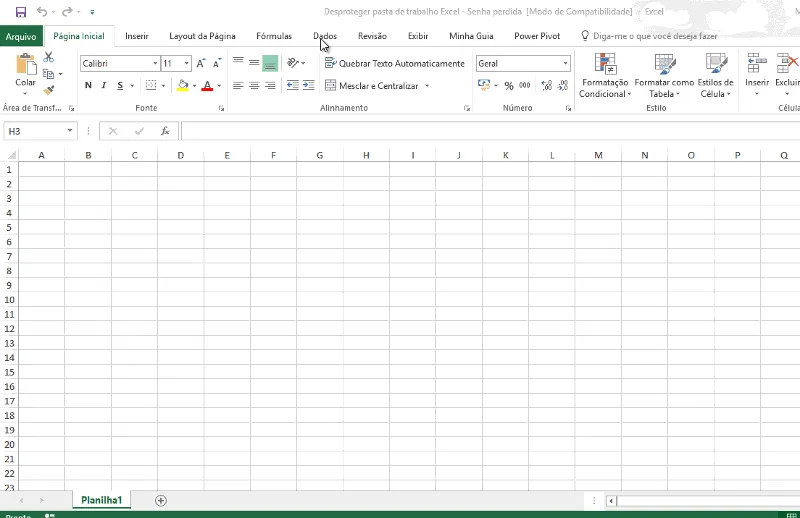800x518 pixels.
Task: Toggle the highlighted bottom align button
Action: tap(270, 63)
